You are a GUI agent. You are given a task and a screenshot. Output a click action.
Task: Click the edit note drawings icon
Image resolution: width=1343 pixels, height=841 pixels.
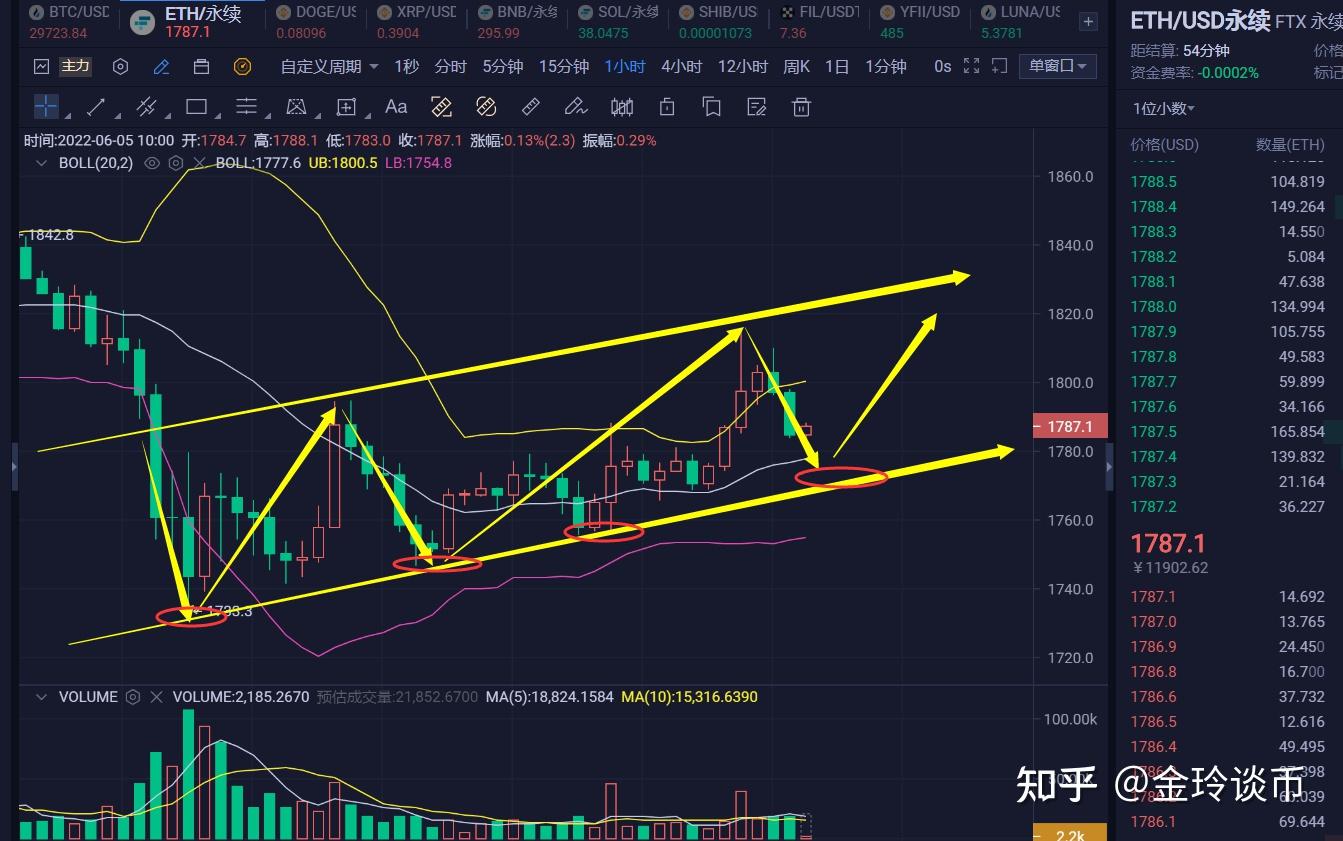757,106
